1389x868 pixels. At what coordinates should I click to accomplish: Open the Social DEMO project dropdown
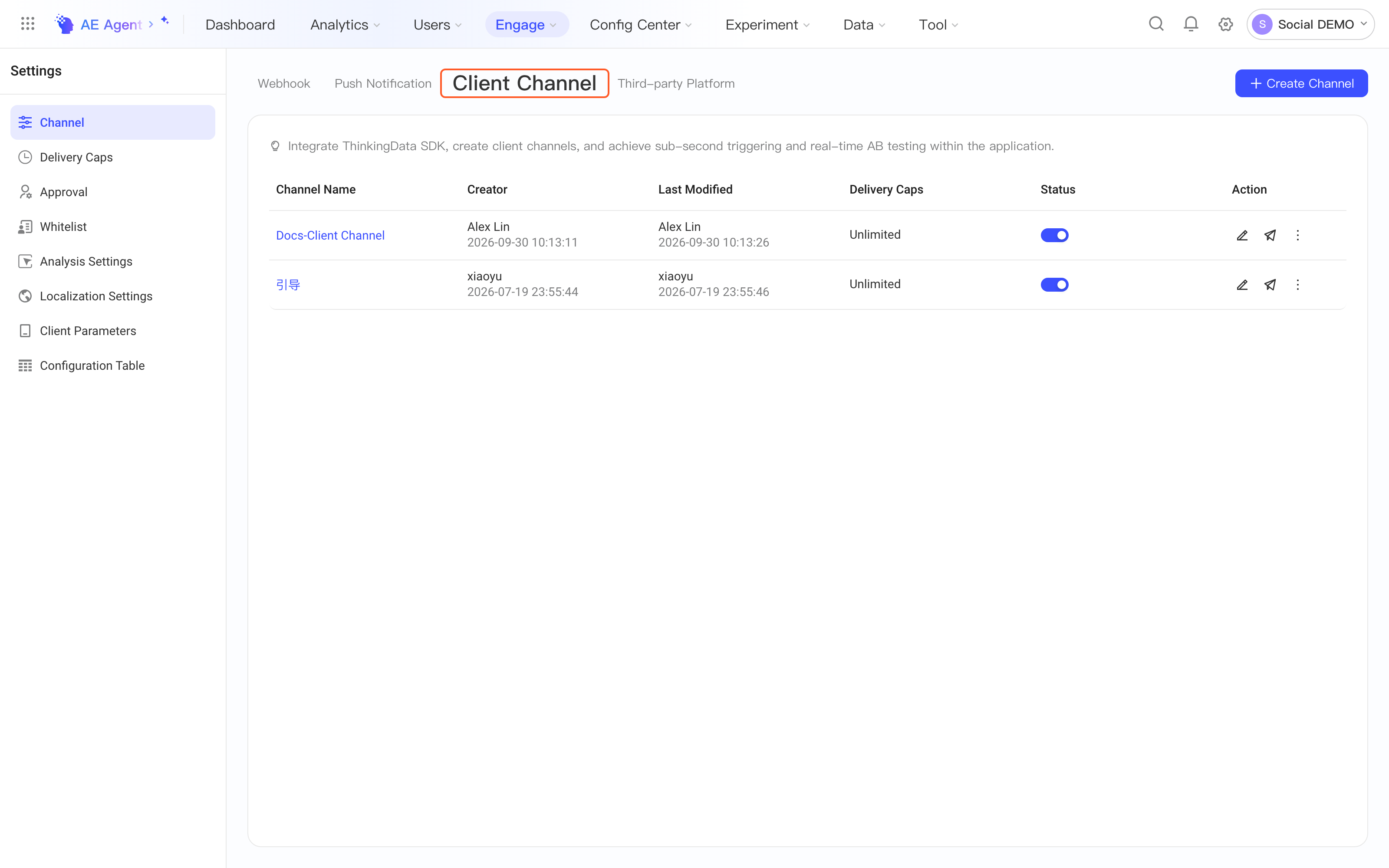[x=1310, y=24]
